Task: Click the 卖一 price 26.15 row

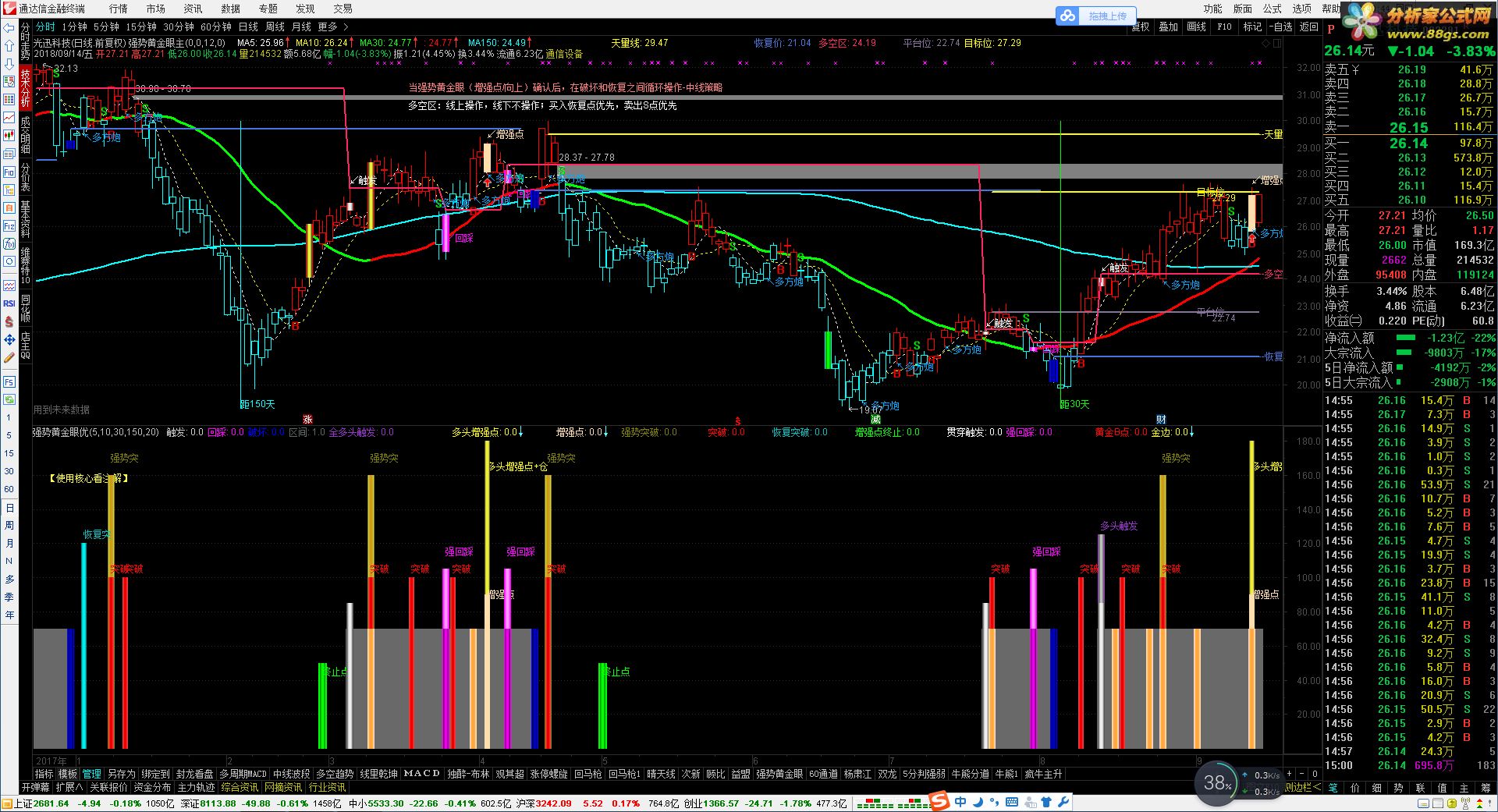Action: pos(1409,127)
